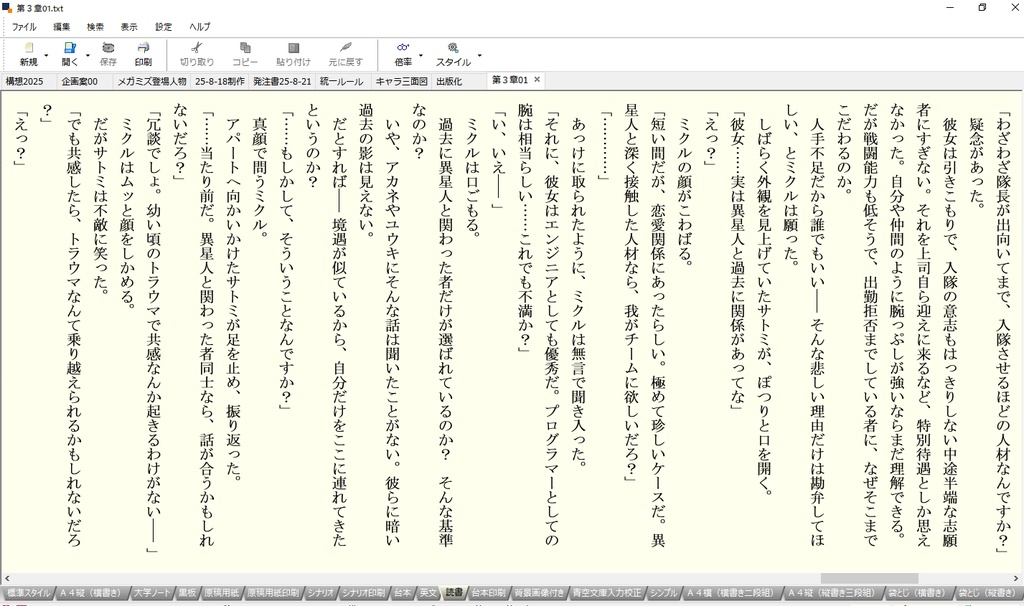The image size is (1024, 606).
Task: Click the 第3章01.txt app icon in title bar
Action: (7, 8)
